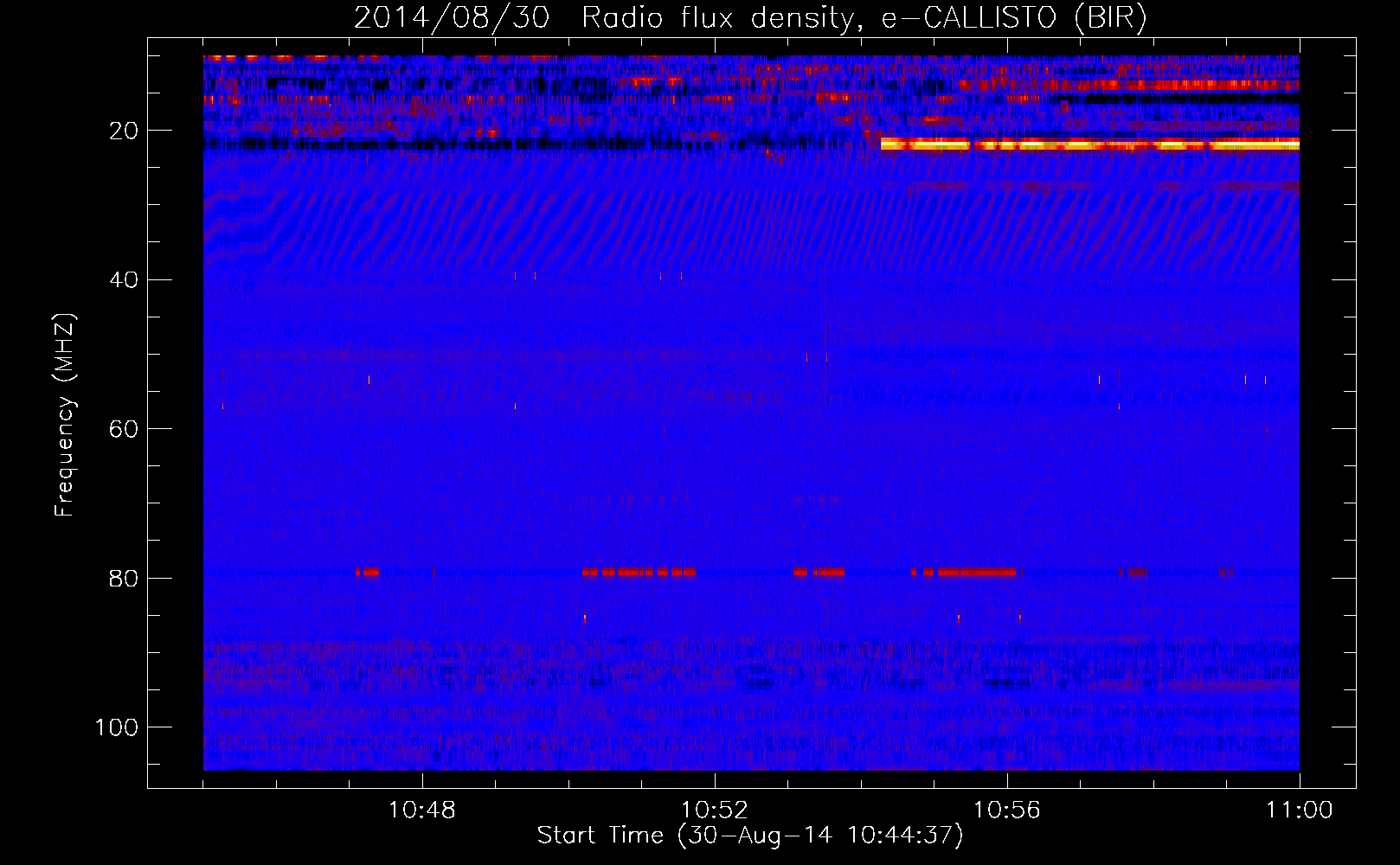Click the 40 frequency tick label
Screen dimensions: 1400x865
(124, 280)
